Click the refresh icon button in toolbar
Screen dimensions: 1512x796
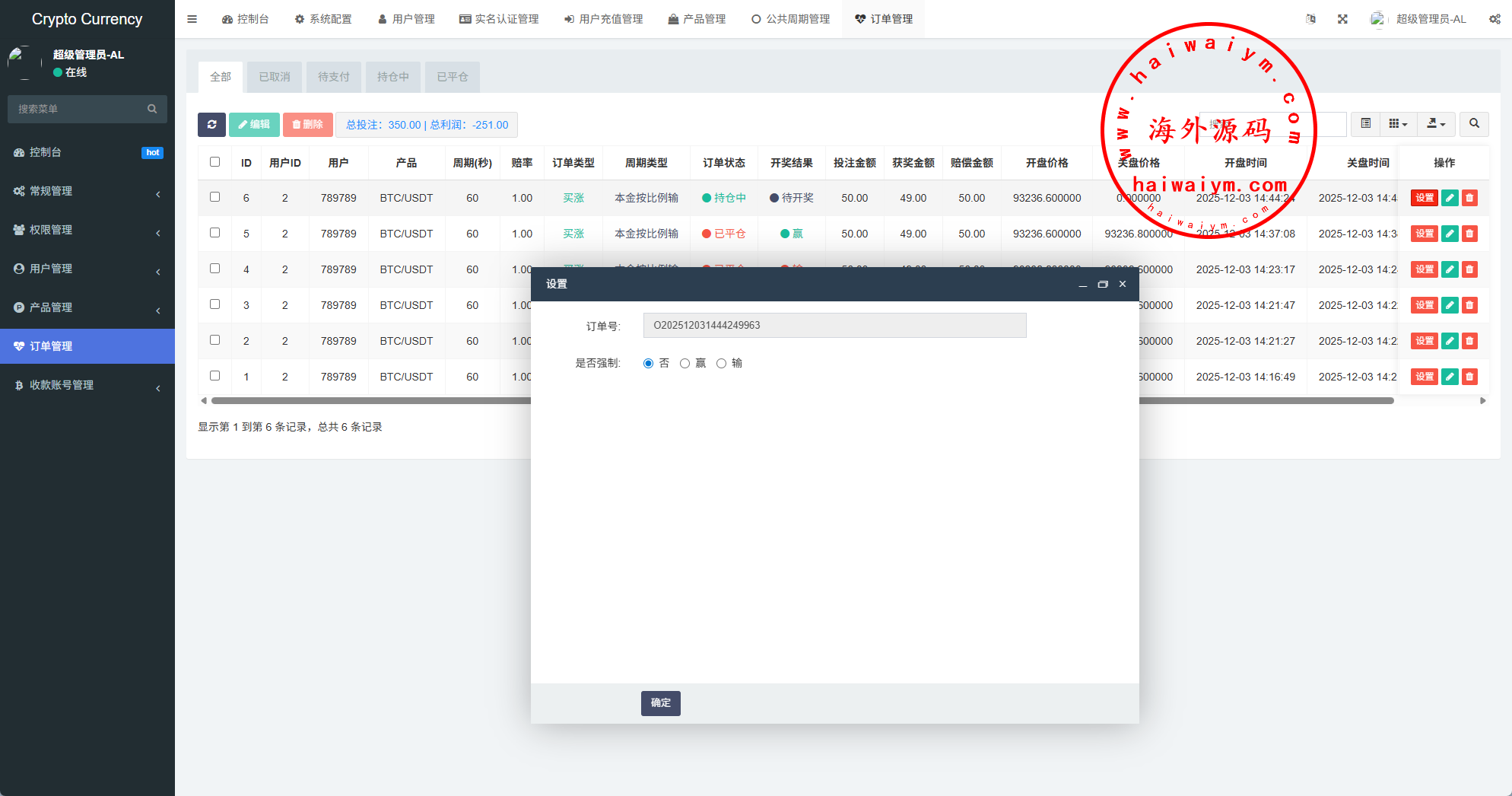click(x=211, y=125)
